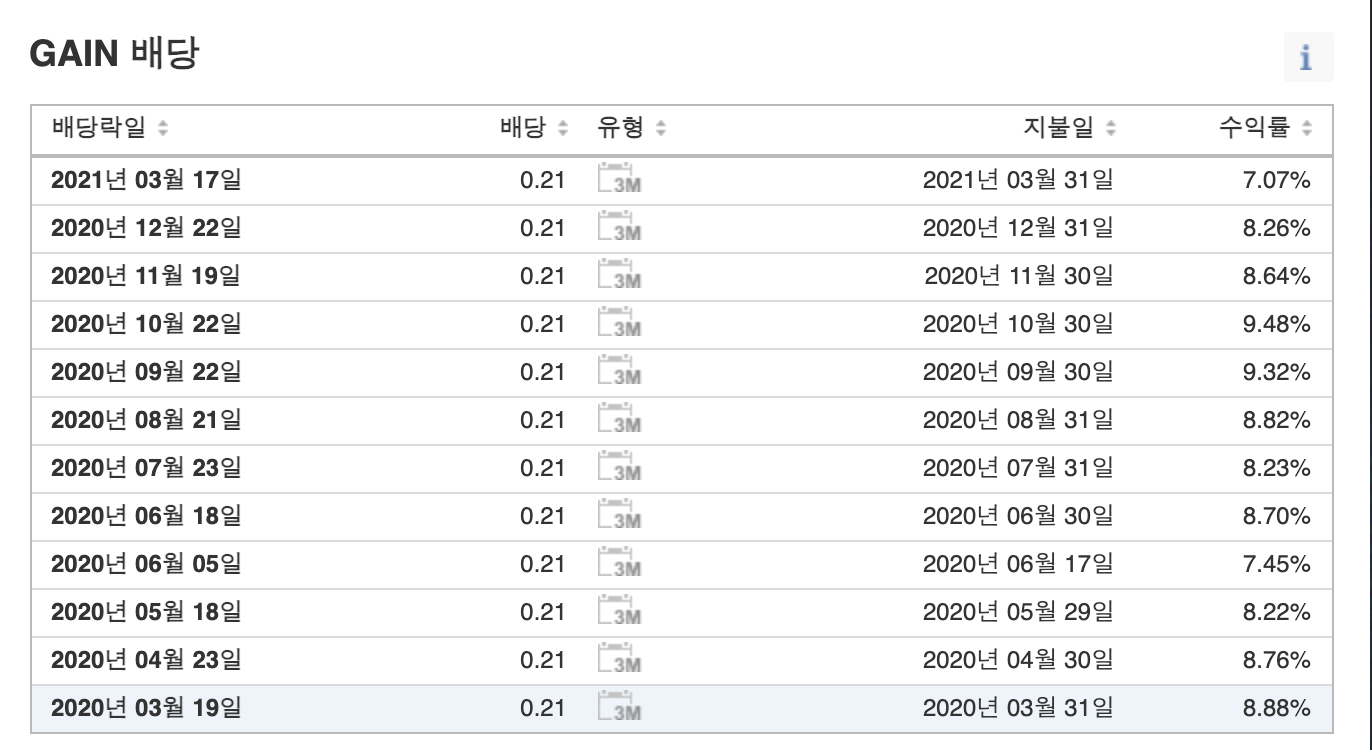Click payment date 2020년 03월 31일
The image size is (1372, 750).
[x=1018, y=708]
